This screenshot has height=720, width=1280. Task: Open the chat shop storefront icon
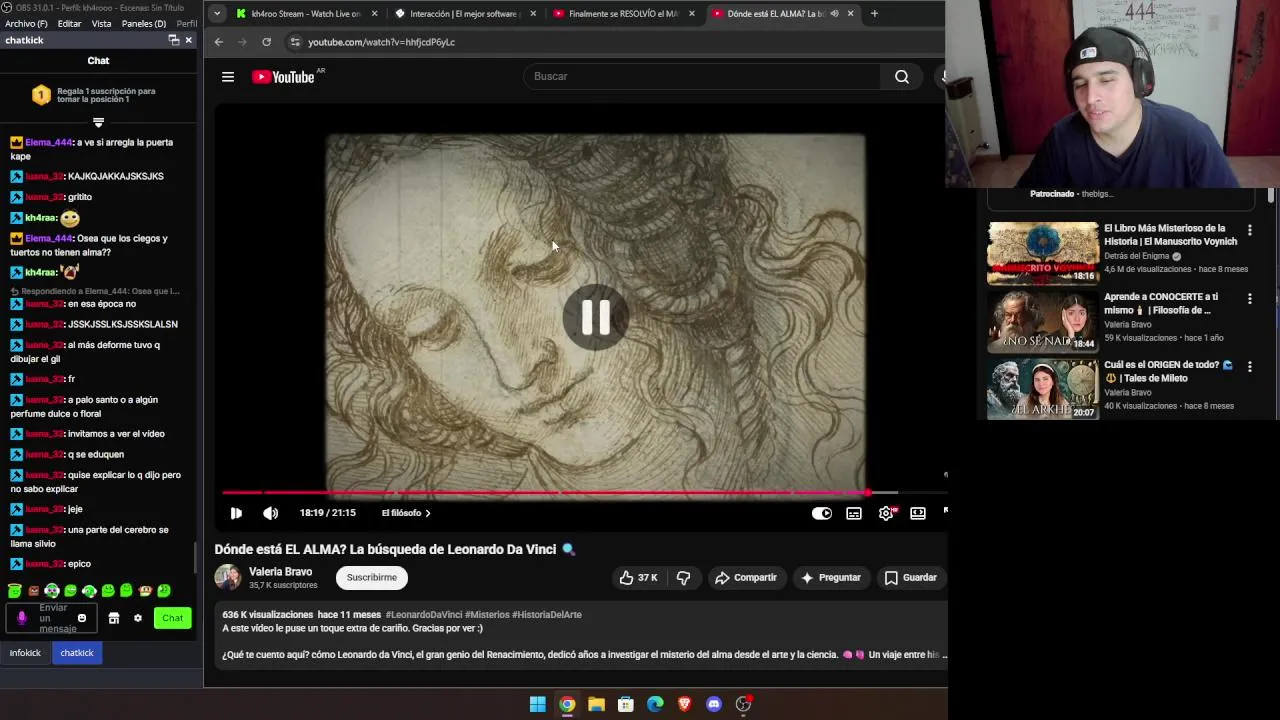pos(114,618)
